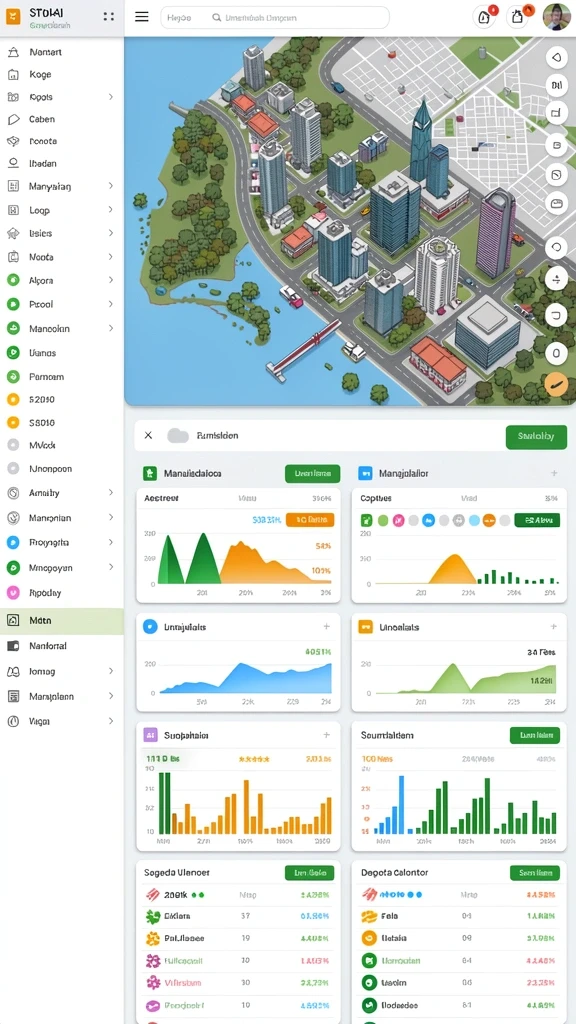Click the green Stailolby button

tap(536, 436)
